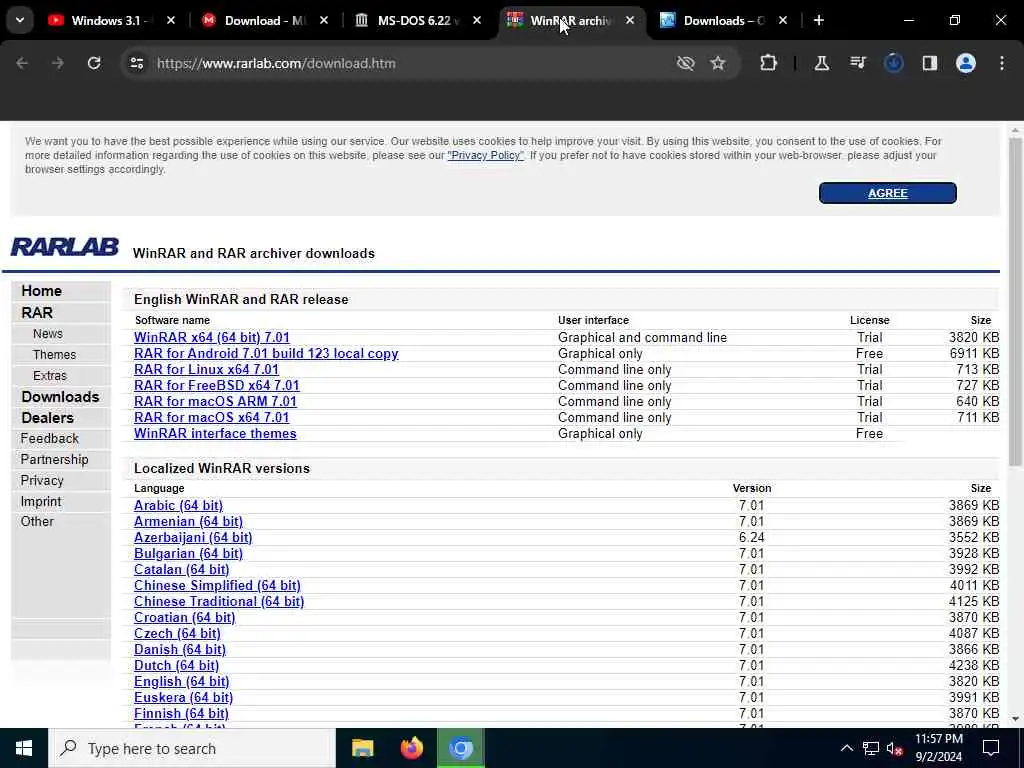Download Chinese Simplified (64 bit) version
Viewport: 1024px width, 768px height.
coord(217,586)
